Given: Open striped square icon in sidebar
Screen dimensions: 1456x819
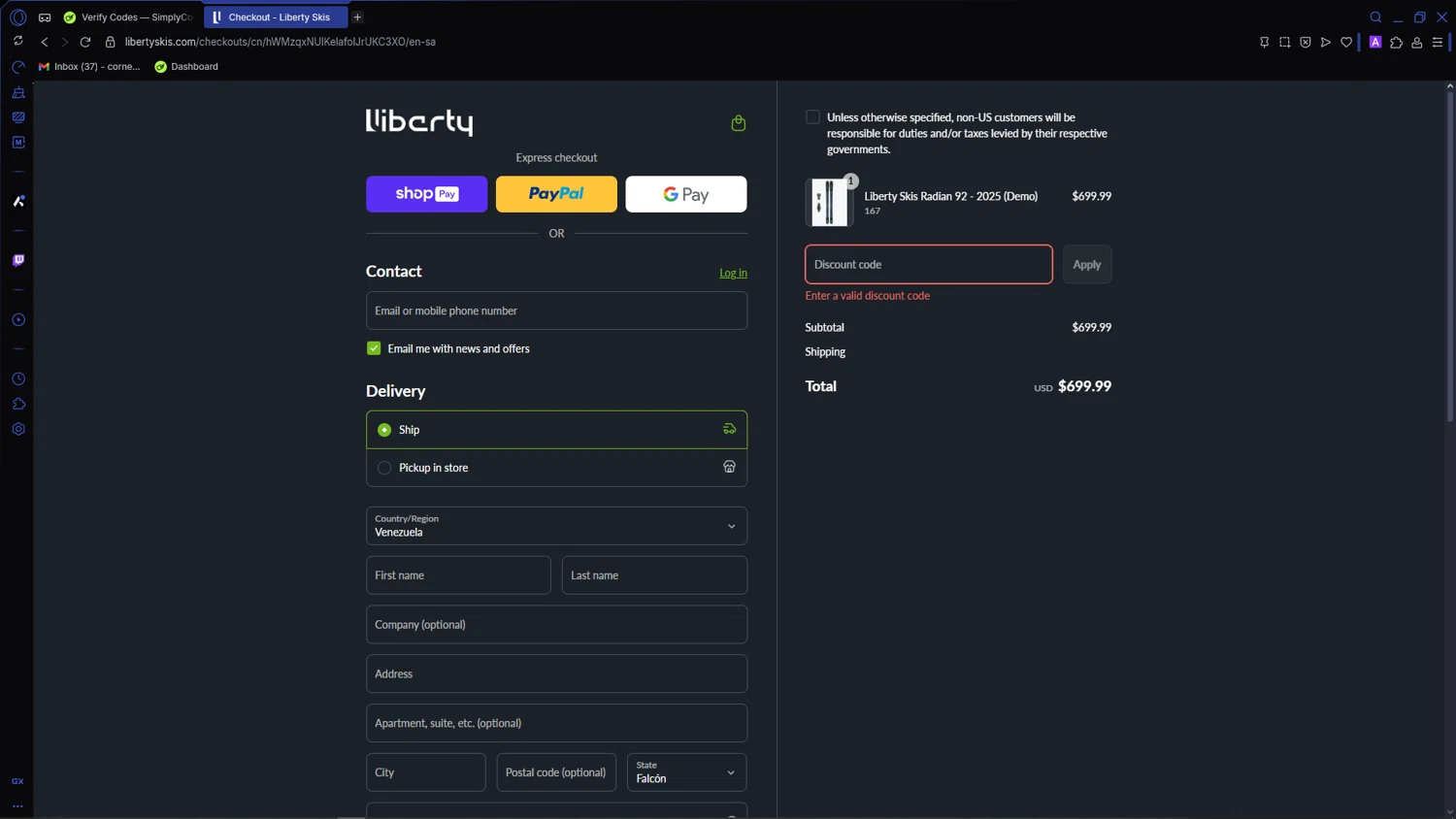Looking at the screenshot, I should pos(18,117).
